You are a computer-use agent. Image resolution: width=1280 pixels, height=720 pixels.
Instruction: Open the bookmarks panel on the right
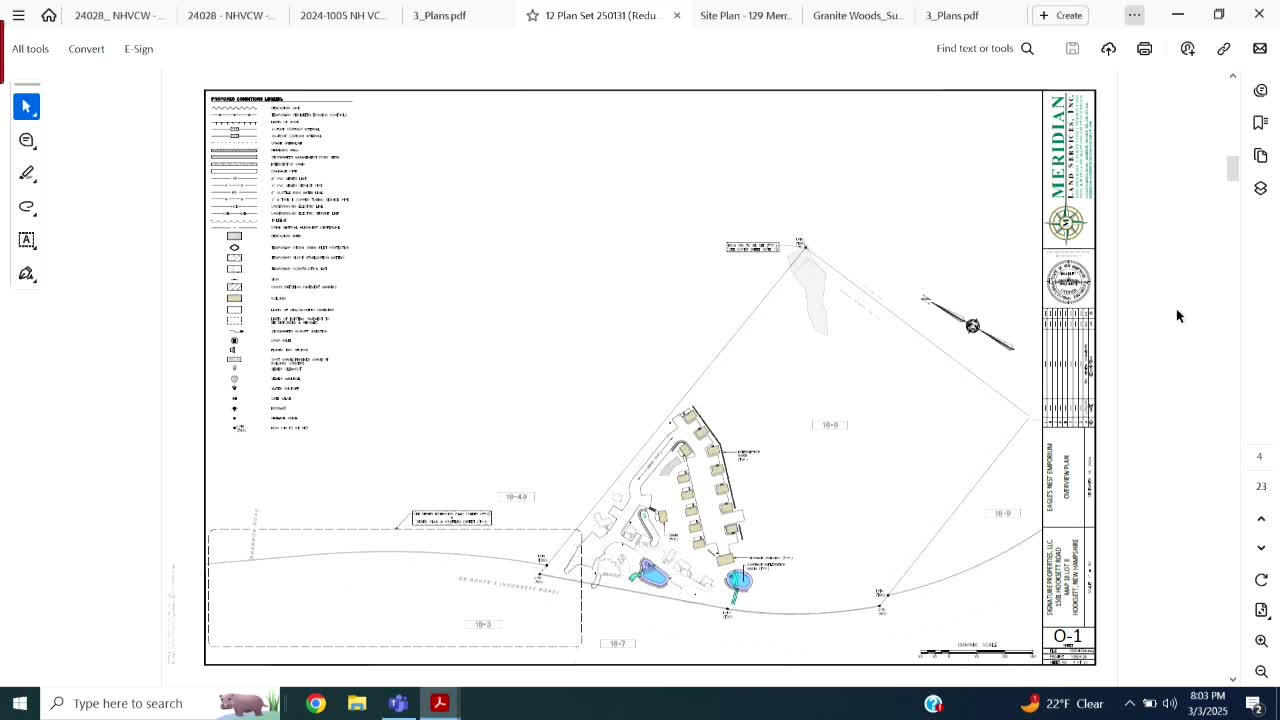(1260, 122)
